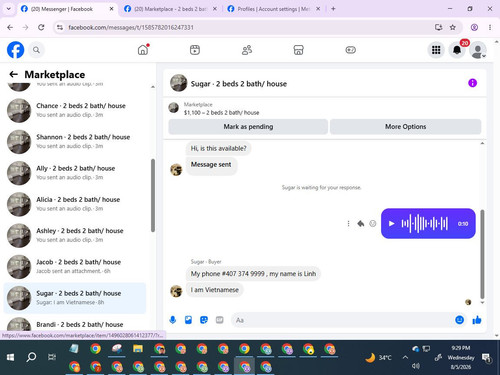Viewport: 500px width, 375px height.
Task: Open the Facebook search magnifier
Action: (36, 50)
